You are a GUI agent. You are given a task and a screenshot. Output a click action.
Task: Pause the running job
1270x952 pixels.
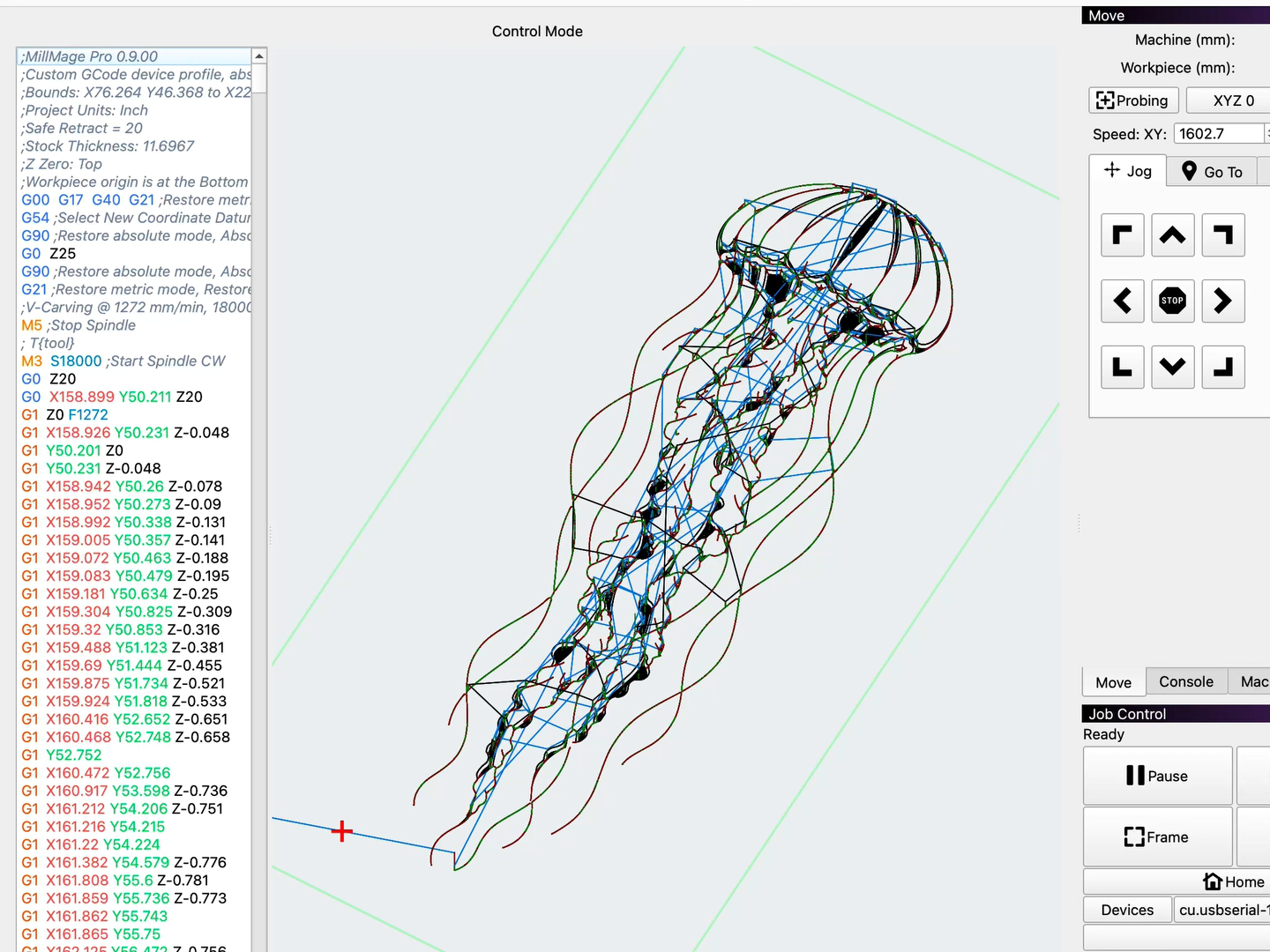click(x=1157, y=776)
